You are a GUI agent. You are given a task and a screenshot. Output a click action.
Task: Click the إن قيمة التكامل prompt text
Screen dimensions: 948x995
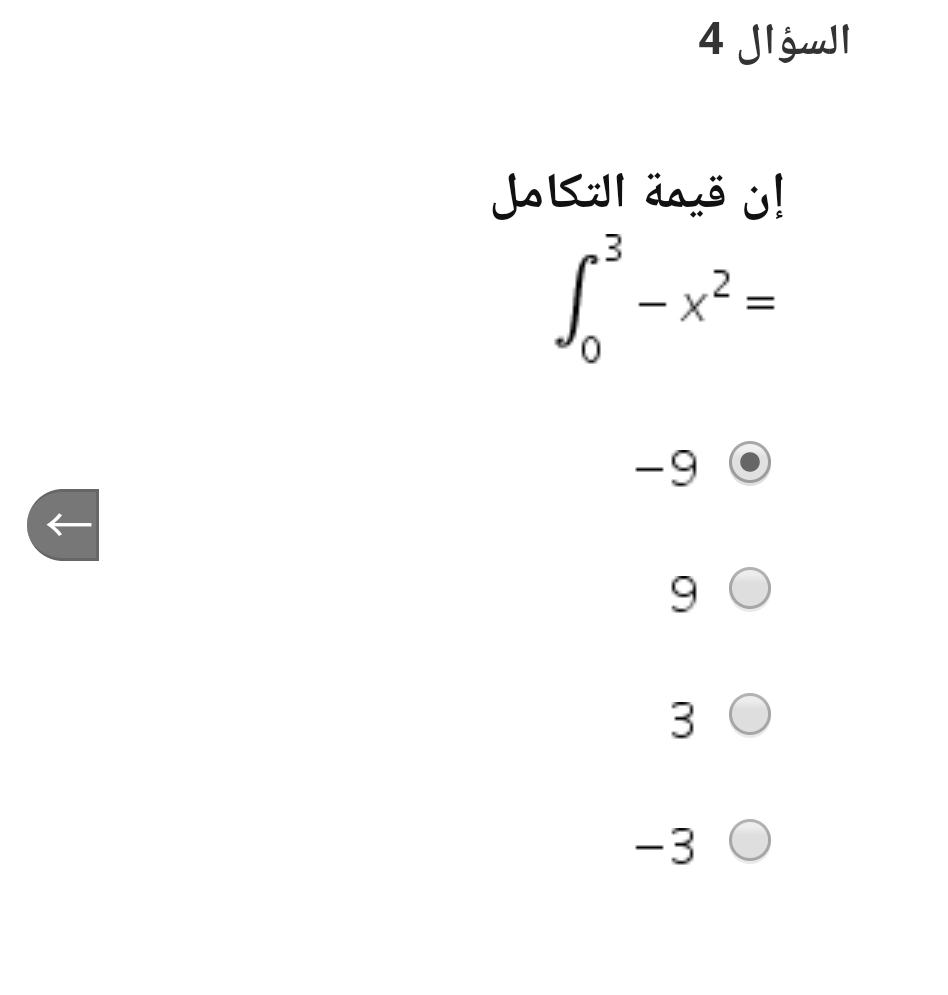click(x=638, y=195)
